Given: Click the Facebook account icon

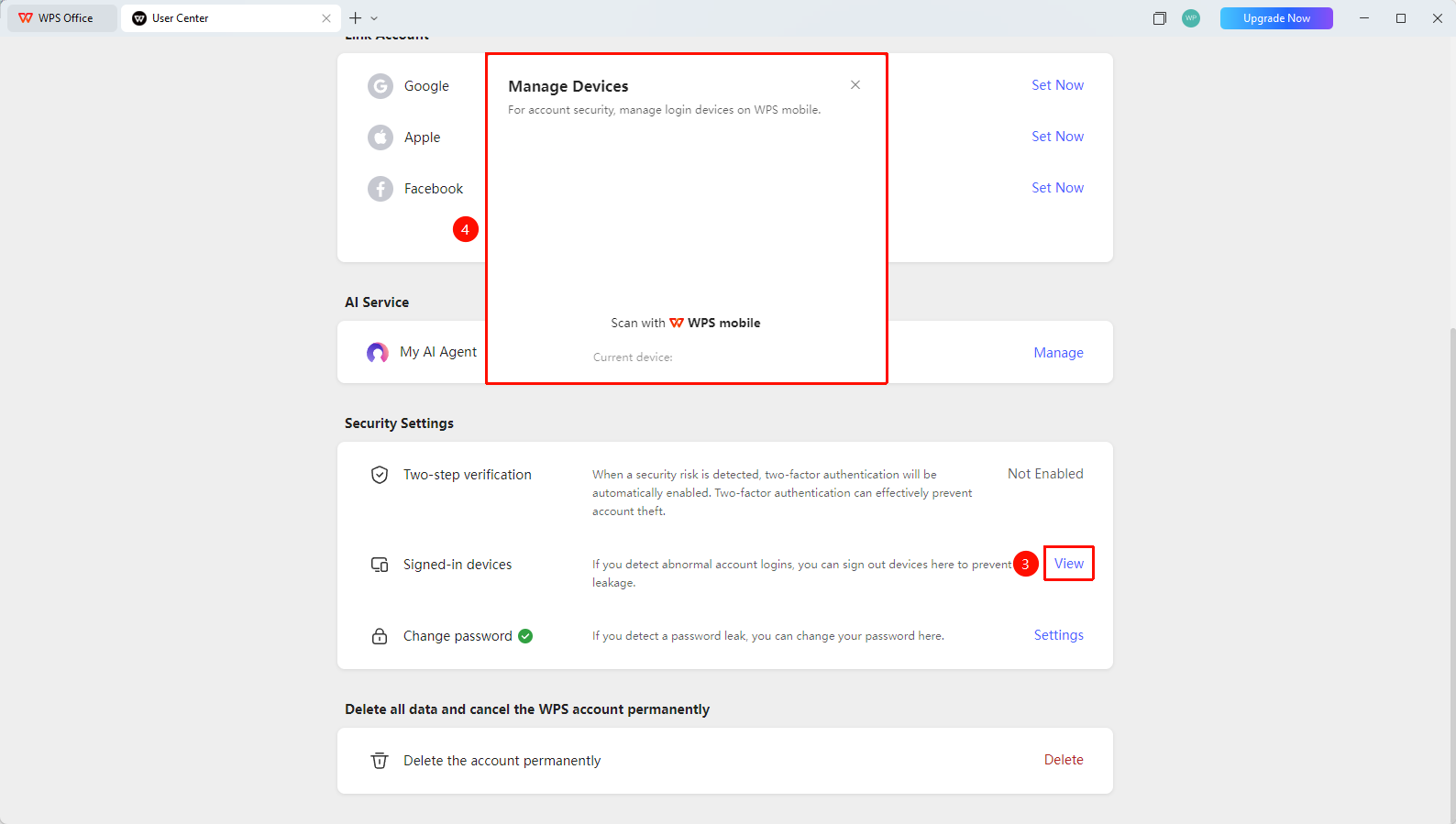Looking at the screenshot, I should click(381, 189).
